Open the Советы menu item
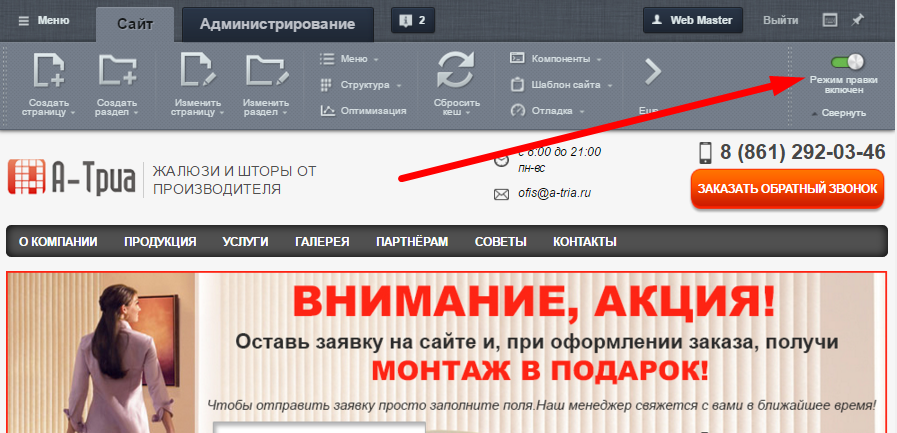Screen dimensions: 897x433 click(x=501, y=241)
